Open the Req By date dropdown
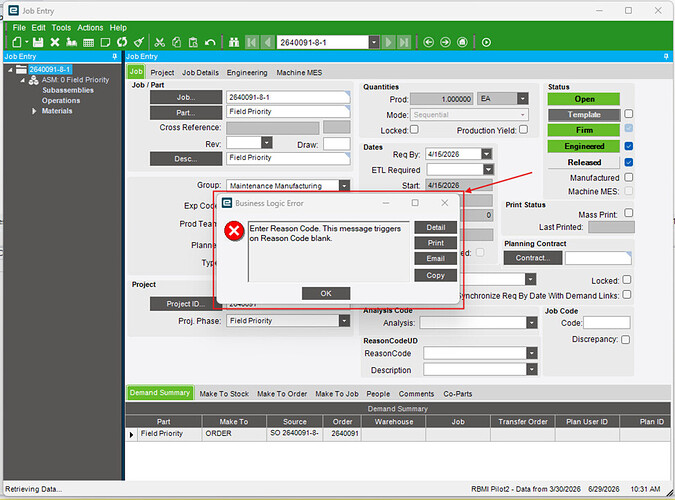Viewport: 675px width, 500px height. [487, 154]
